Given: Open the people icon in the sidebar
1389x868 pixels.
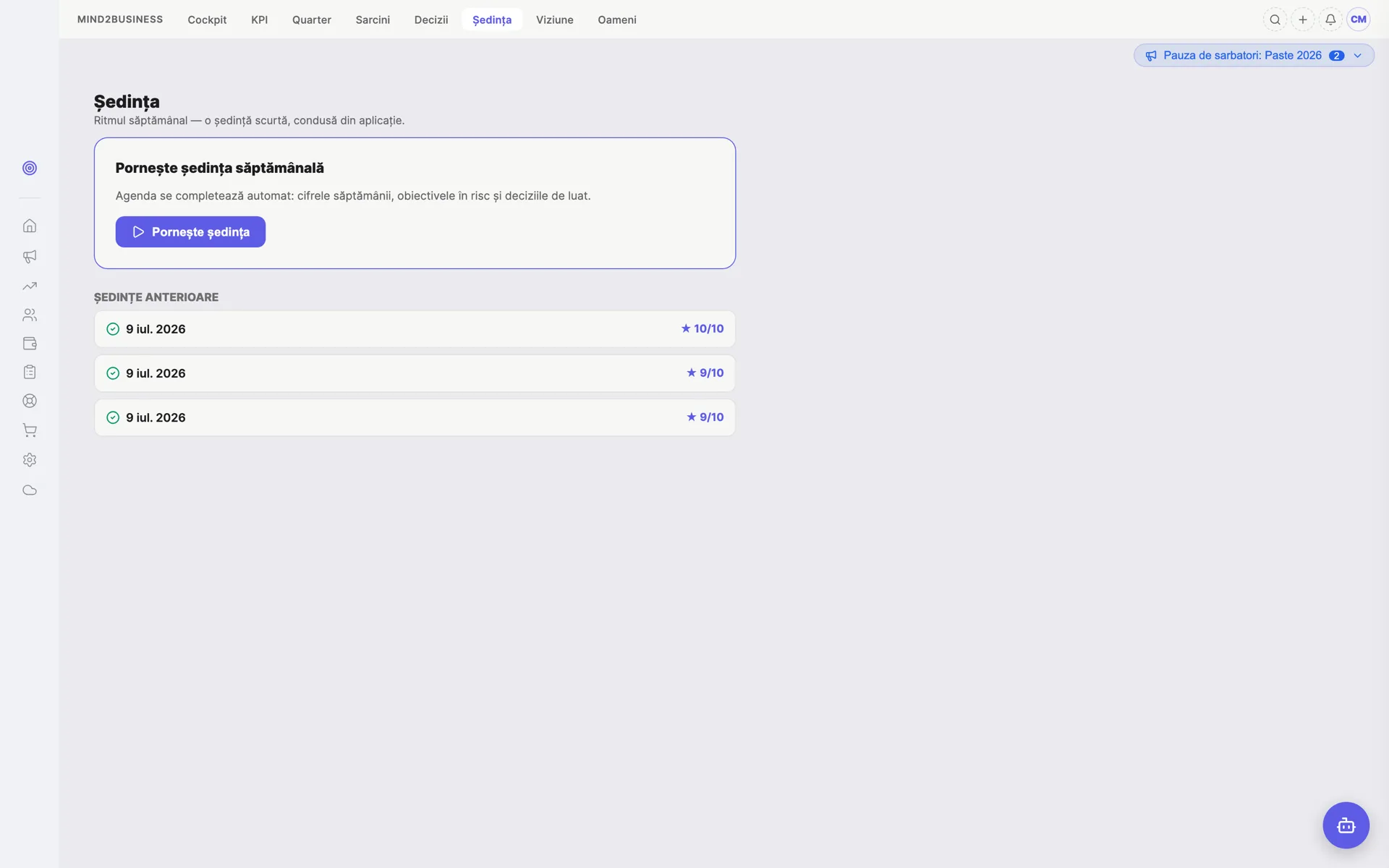Looking at the screenshot, I should [x=30, y=315].
